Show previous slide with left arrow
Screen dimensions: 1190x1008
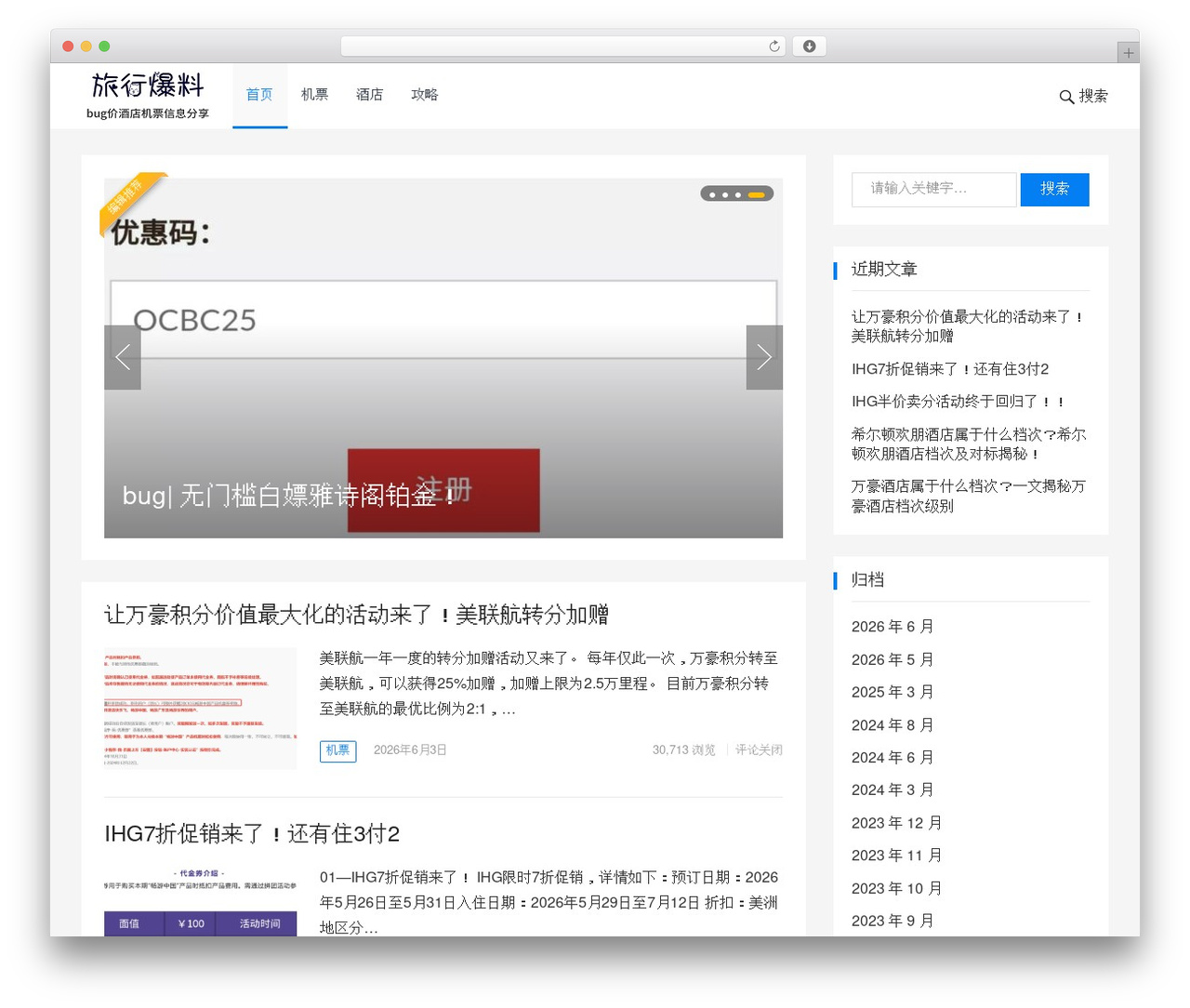[x=123, y=357]
